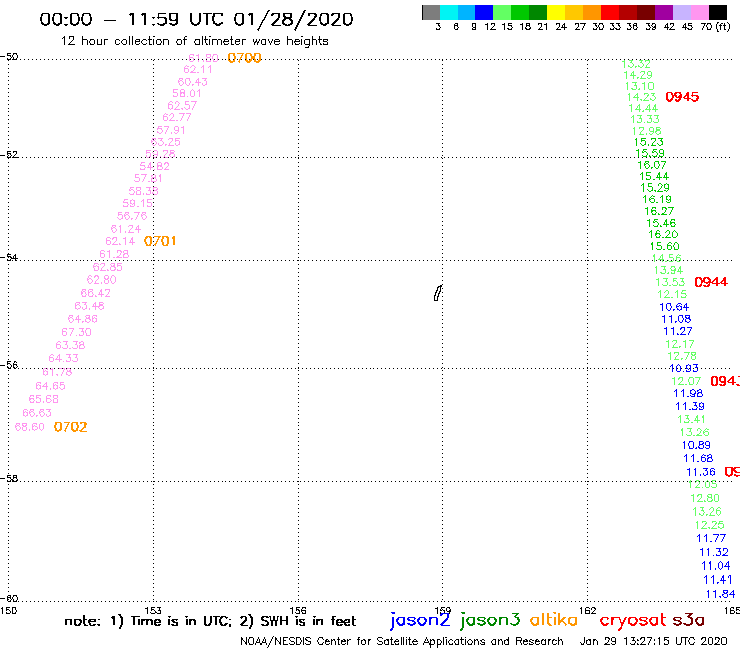The height and width of the screenshot is (650, 740).
Task: Select the green 16.07 wave height reading
Action: tap(652, 165)
